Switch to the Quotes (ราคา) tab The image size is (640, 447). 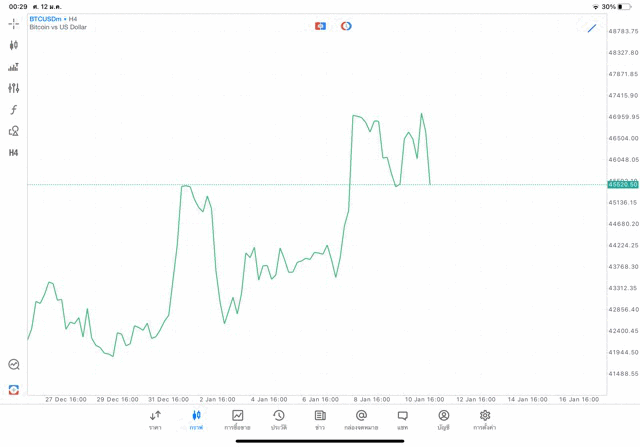[x=155, y=420]
